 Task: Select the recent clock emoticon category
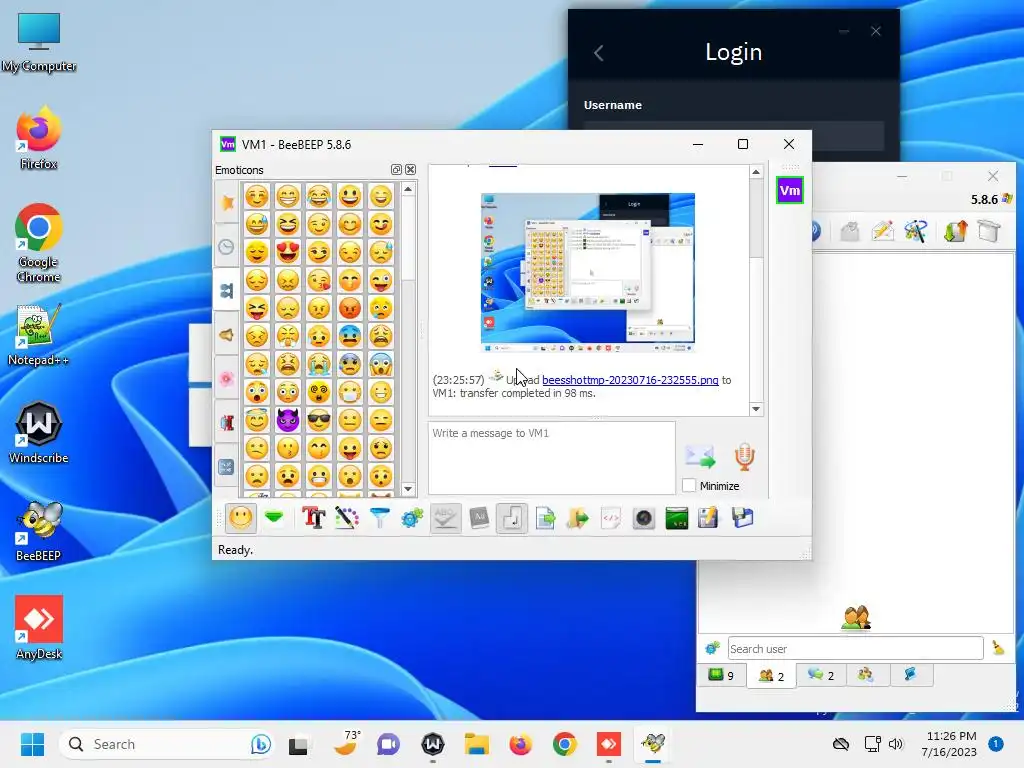(226, 247)
